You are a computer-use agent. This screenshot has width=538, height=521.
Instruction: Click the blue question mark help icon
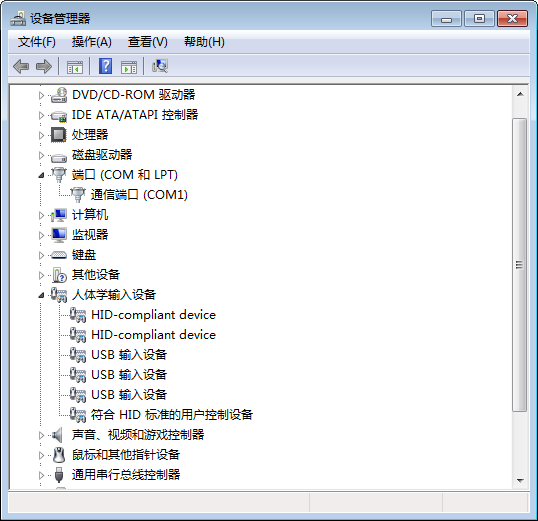click(105, 66)
